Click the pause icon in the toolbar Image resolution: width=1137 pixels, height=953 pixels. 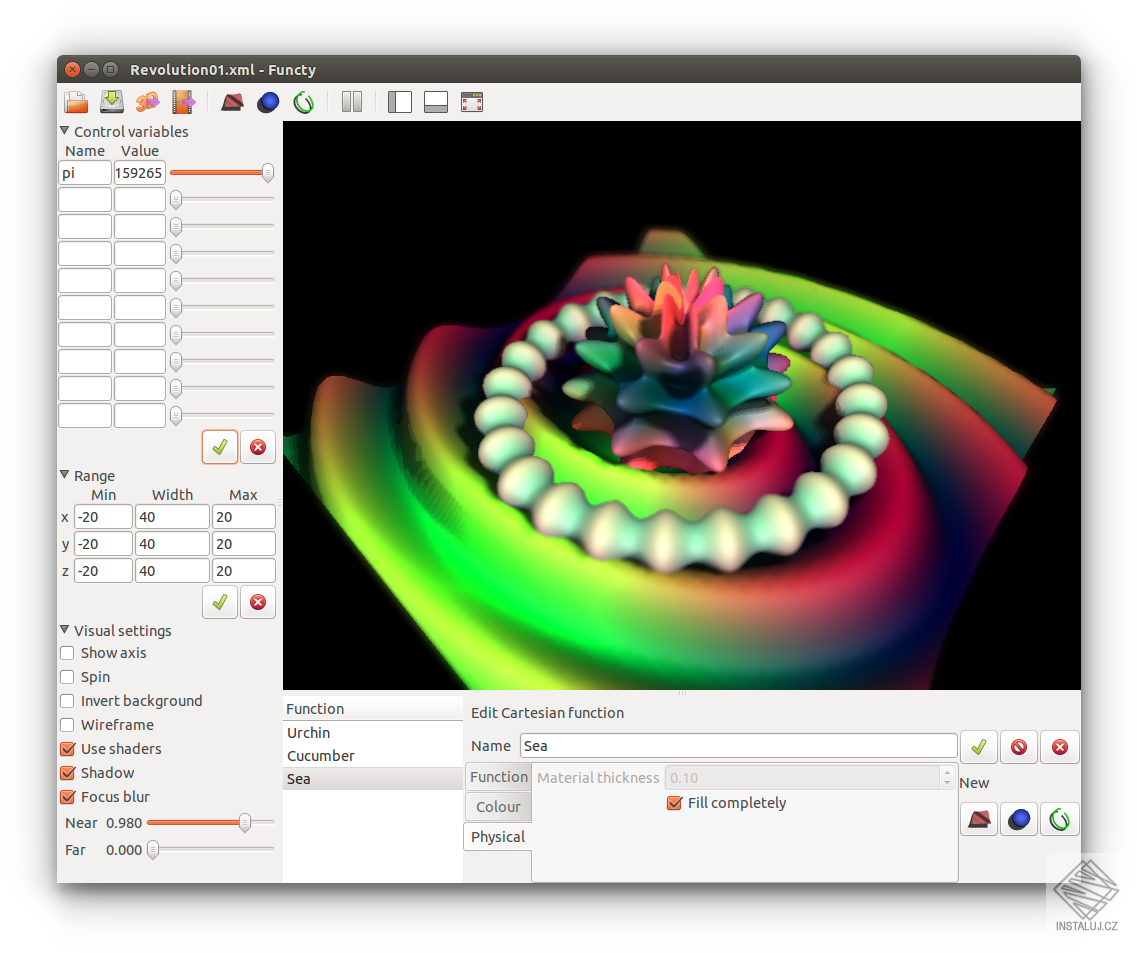(352, 102)
